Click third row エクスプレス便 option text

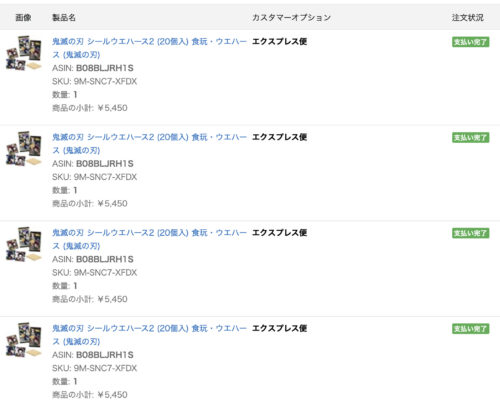pyautogui.click(x=279, y=233)
